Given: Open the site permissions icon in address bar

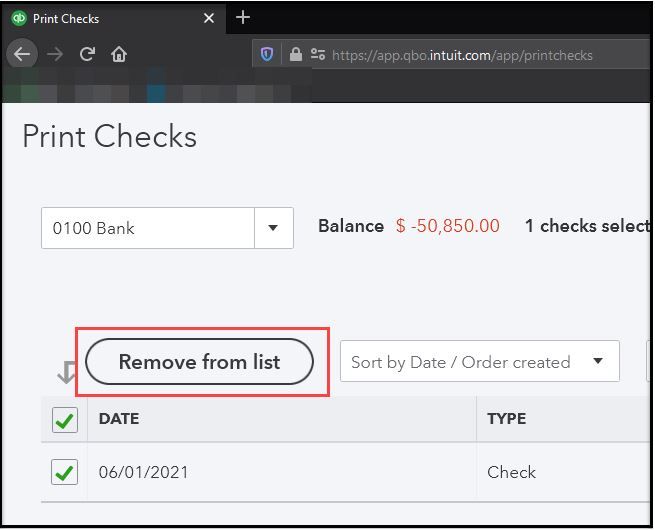Looking at the screenshot, I should (x=318, y=54).
